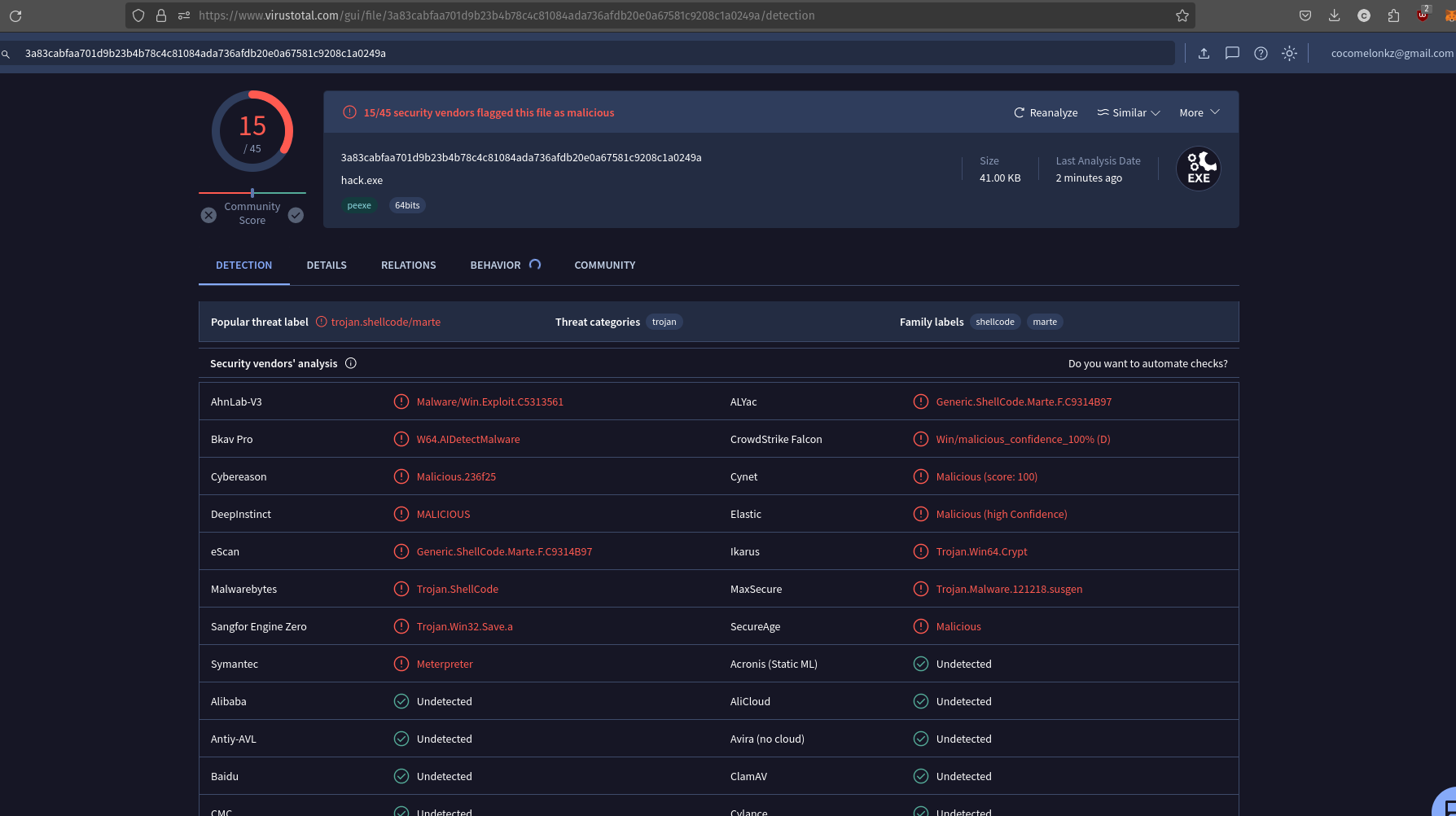Click the DeepInstinct MALICIOUS result
This screenshot has height=816, width=1456.
pos(443,514)
